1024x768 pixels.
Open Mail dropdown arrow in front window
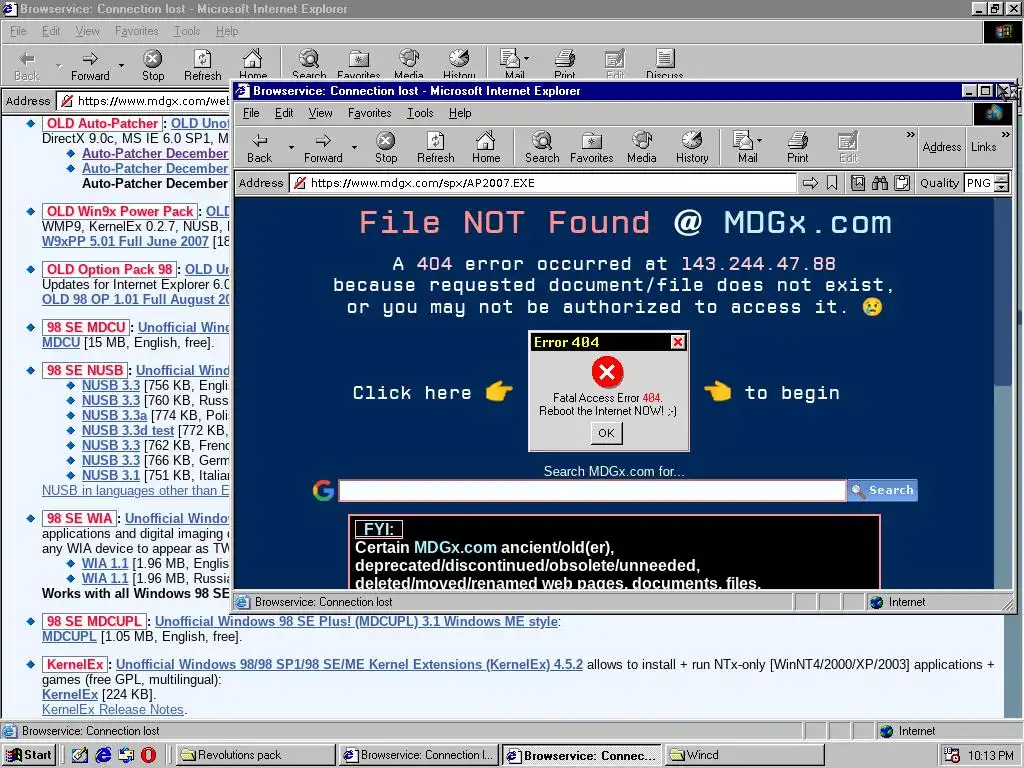(759, 140)
